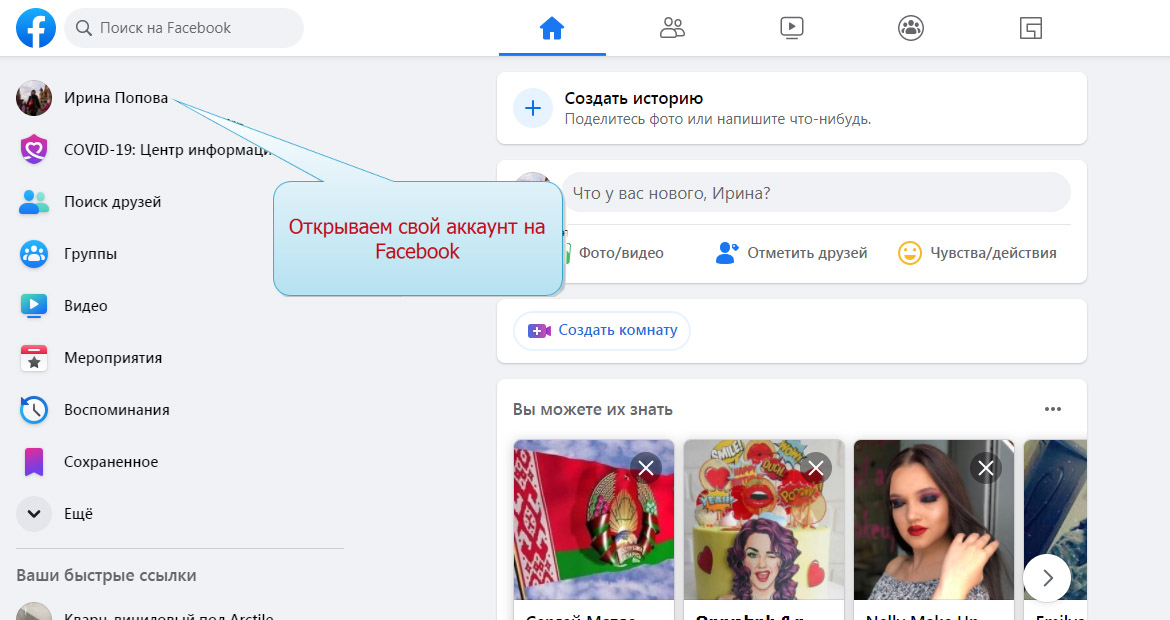The height and width of the screenshot is (620, 1170).
Task: Open Видео in sidebar
Action: pyautogui.click(x=85, y=306)
